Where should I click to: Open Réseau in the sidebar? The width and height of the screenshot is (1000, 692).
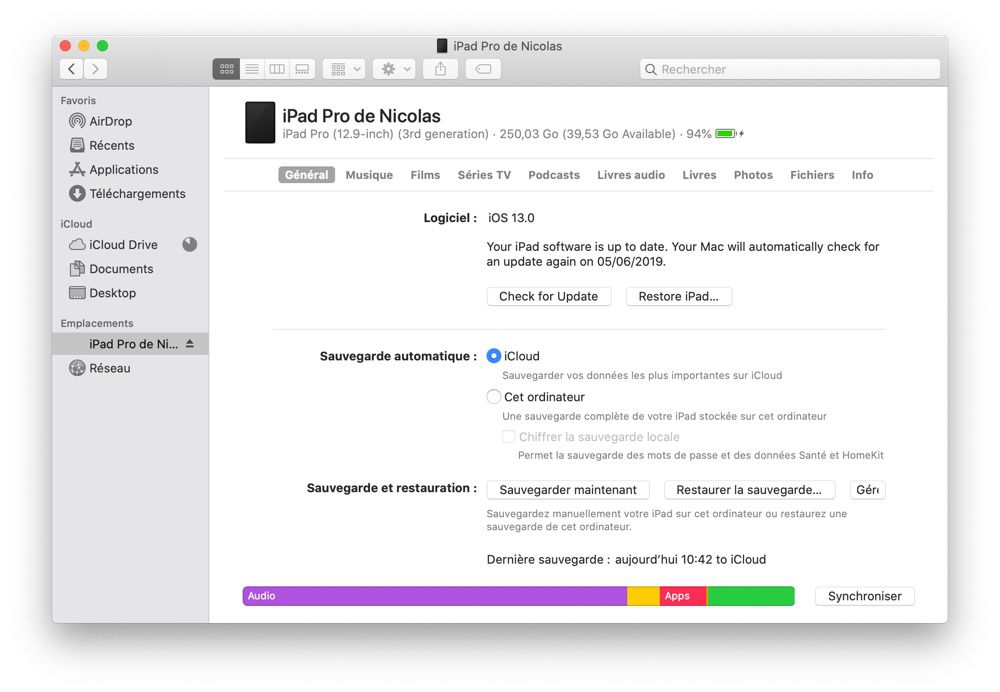(131, 368)
